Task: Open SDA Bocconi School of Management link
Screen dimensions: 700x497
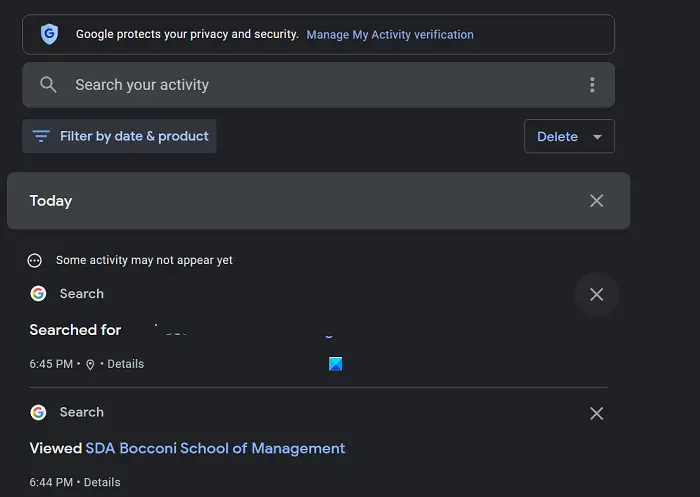Action: pos(215,448)
